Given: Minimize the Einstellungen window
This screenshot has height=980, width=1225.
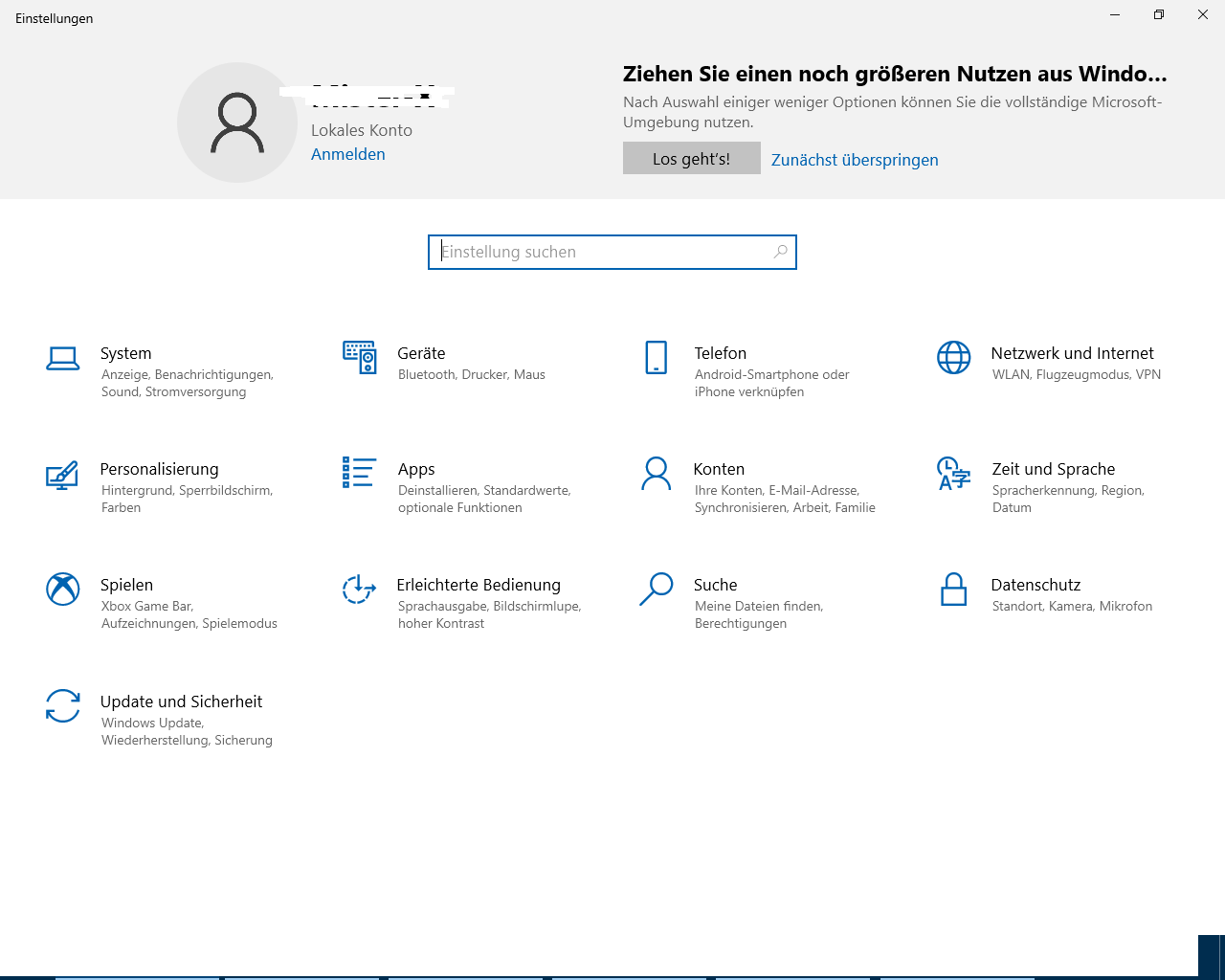Looking at the screenshot, I should click(1115, 14).
